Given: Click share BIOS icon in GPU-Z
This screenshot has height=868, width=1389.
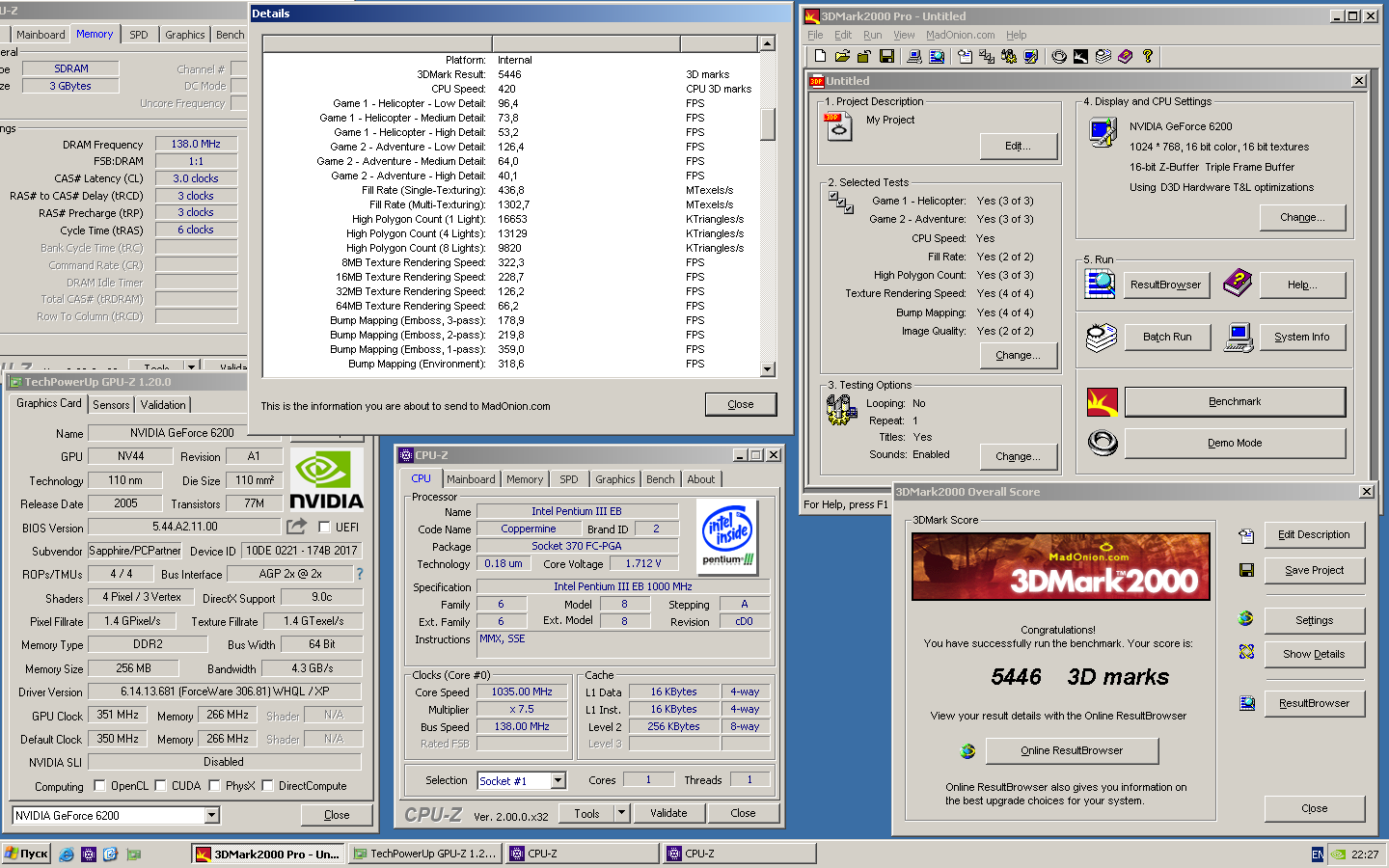Looking at the screenshot, I should [296, 527].
